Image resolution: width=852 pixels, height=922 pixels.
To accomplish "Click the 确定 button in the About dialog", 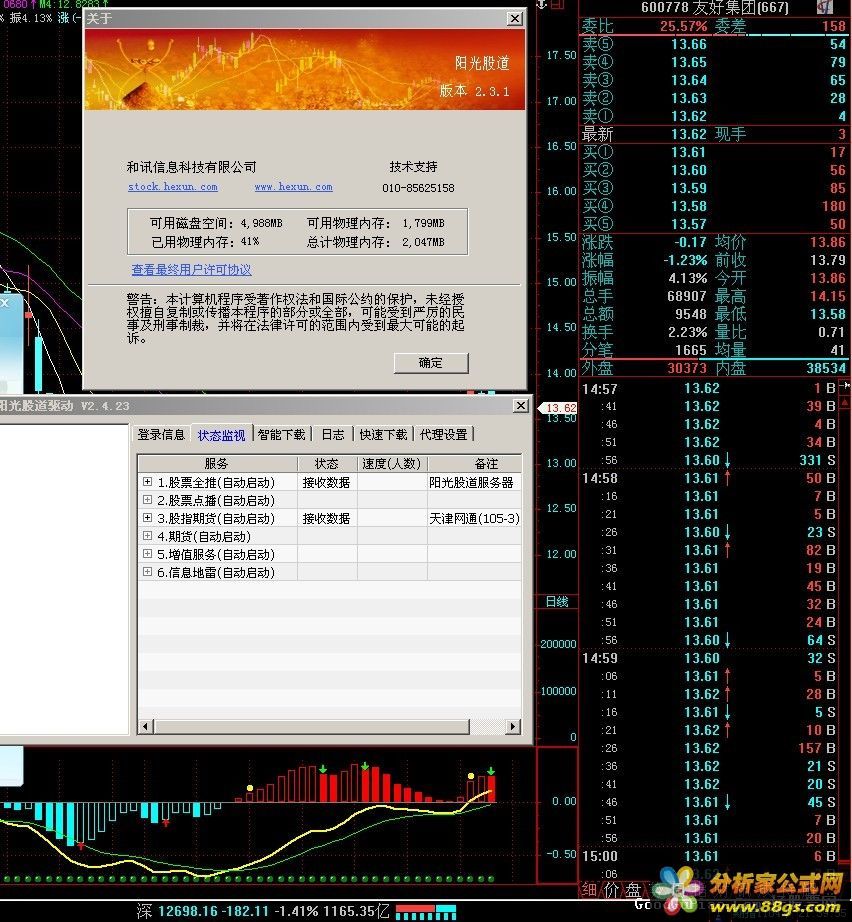I will tap(431, 363).
